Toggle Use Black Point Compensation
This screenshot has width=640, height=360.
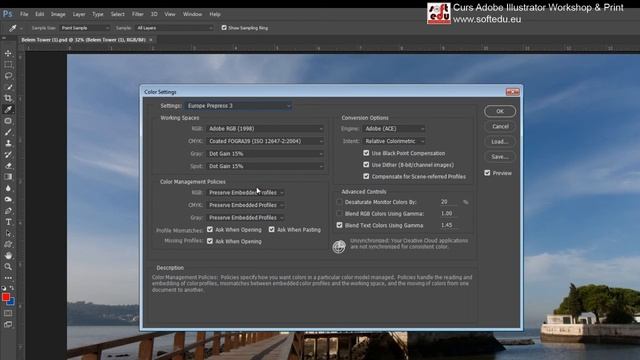point(366,153)
